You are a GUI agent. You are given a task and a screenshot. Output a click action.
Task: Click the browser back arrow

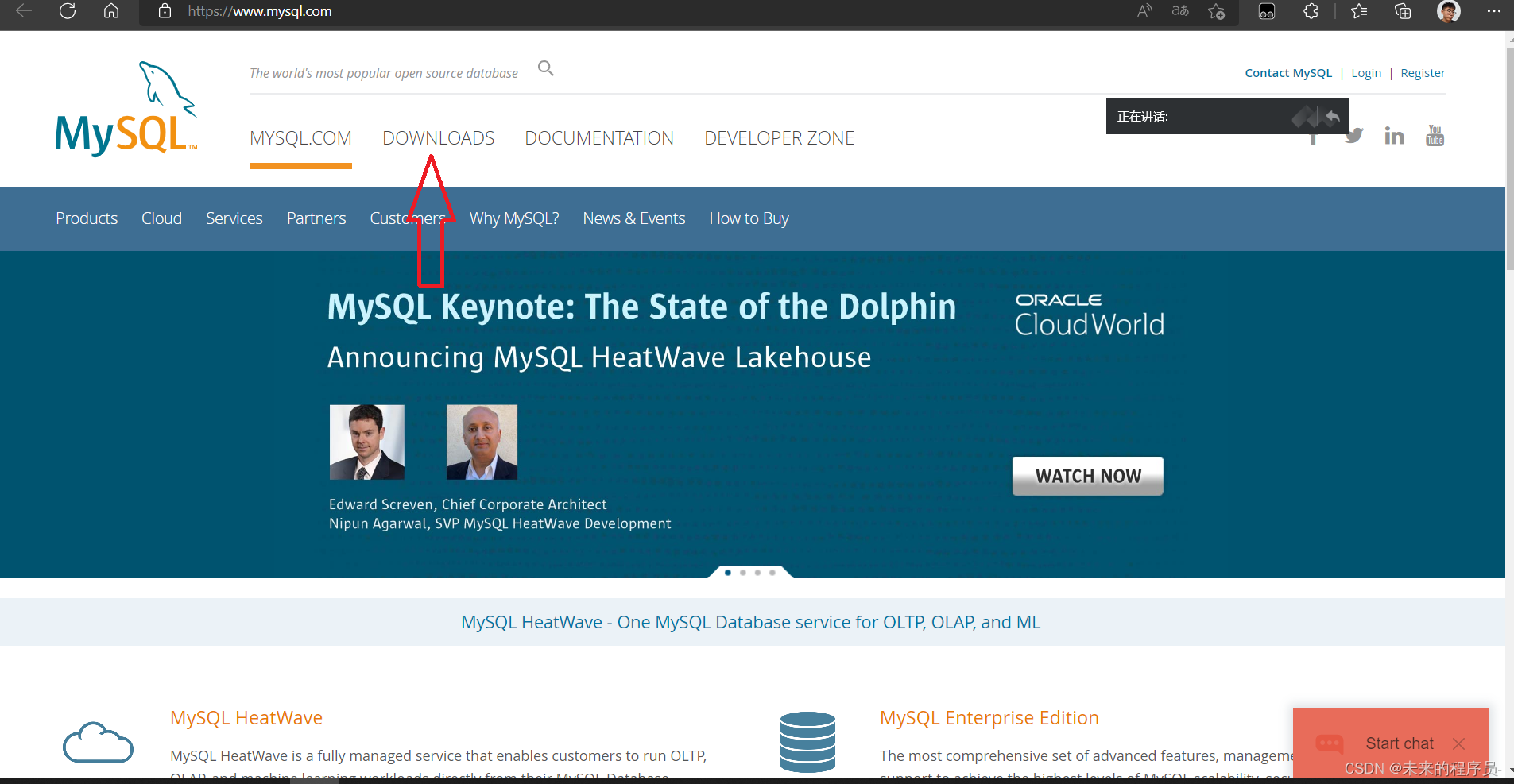pos(24,11)
